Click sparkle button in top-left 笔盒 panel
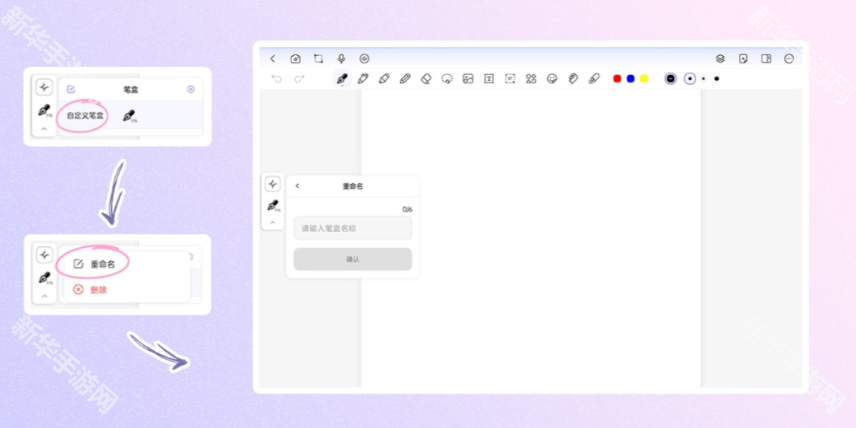Viewport: 856px width, 428px height. coord(44,87)
